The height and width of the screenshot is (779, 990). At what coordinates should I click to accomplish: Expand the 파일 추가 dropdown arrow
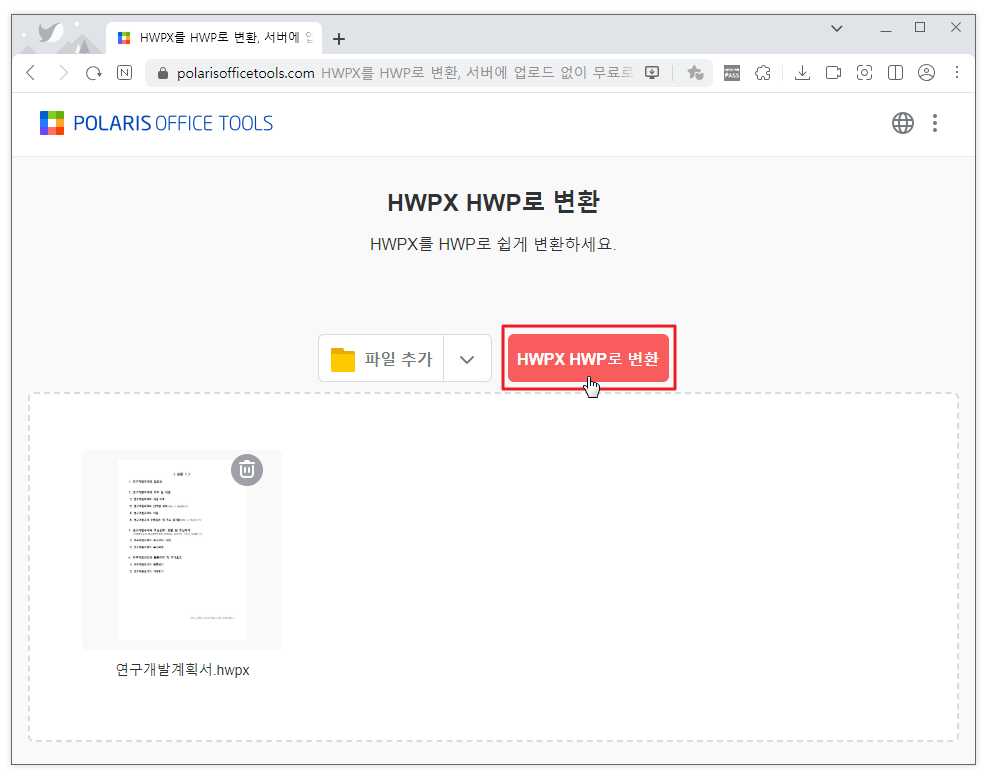tap(467, 357)
